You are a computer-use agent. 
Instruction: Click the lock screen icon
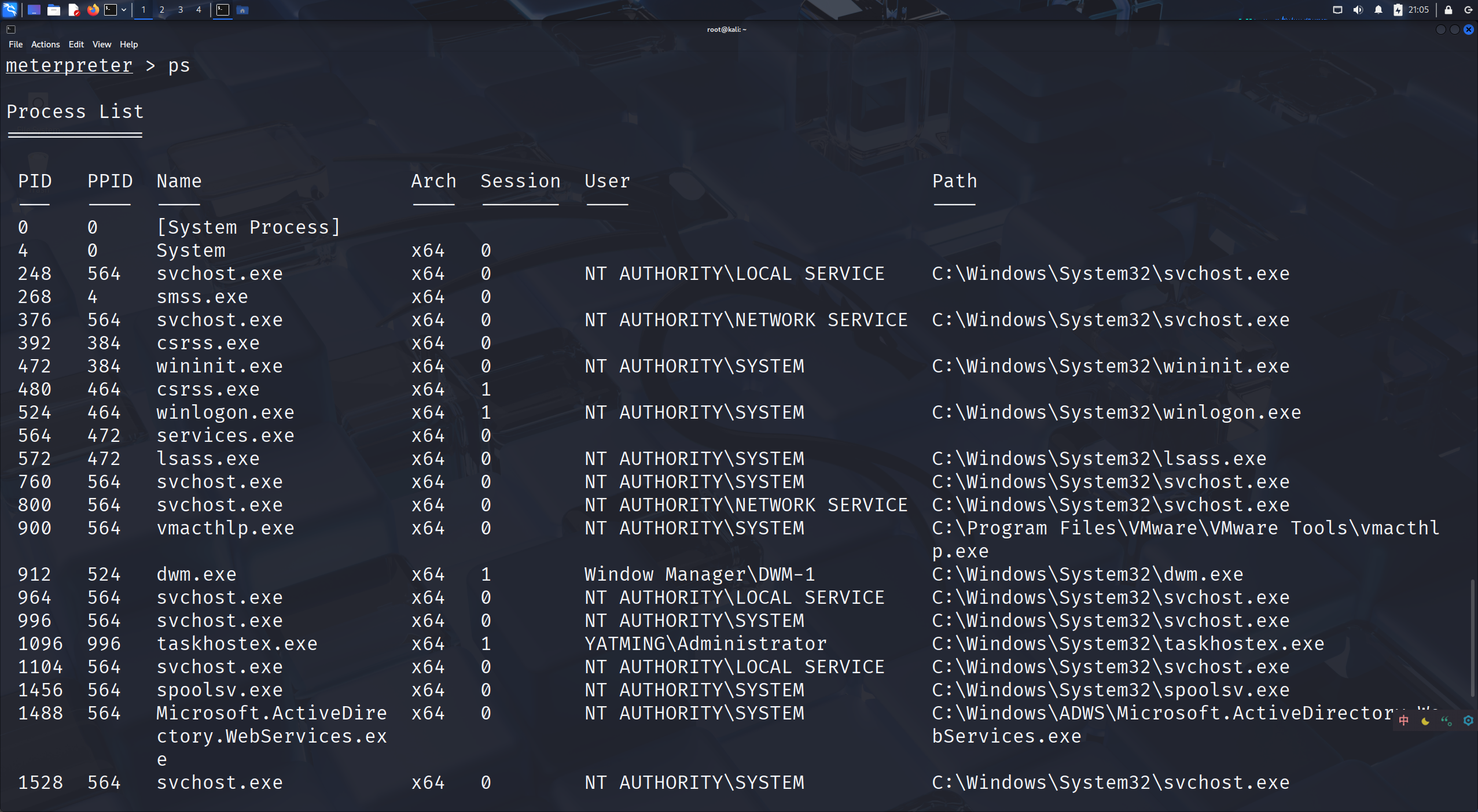coord(1448,9)
